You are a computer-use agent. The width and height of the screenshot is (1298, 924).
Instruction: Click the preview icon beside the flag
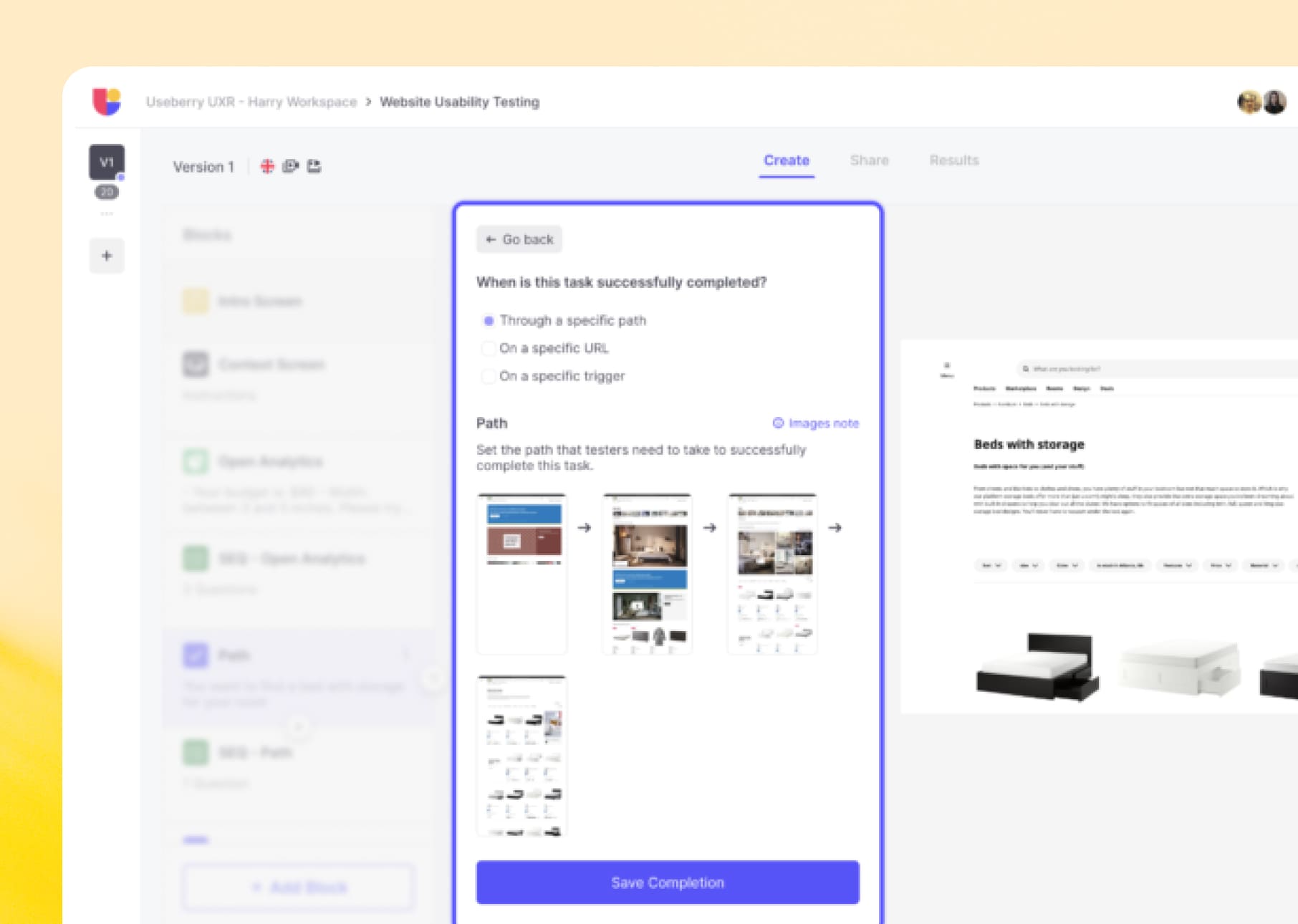(290, 166)
